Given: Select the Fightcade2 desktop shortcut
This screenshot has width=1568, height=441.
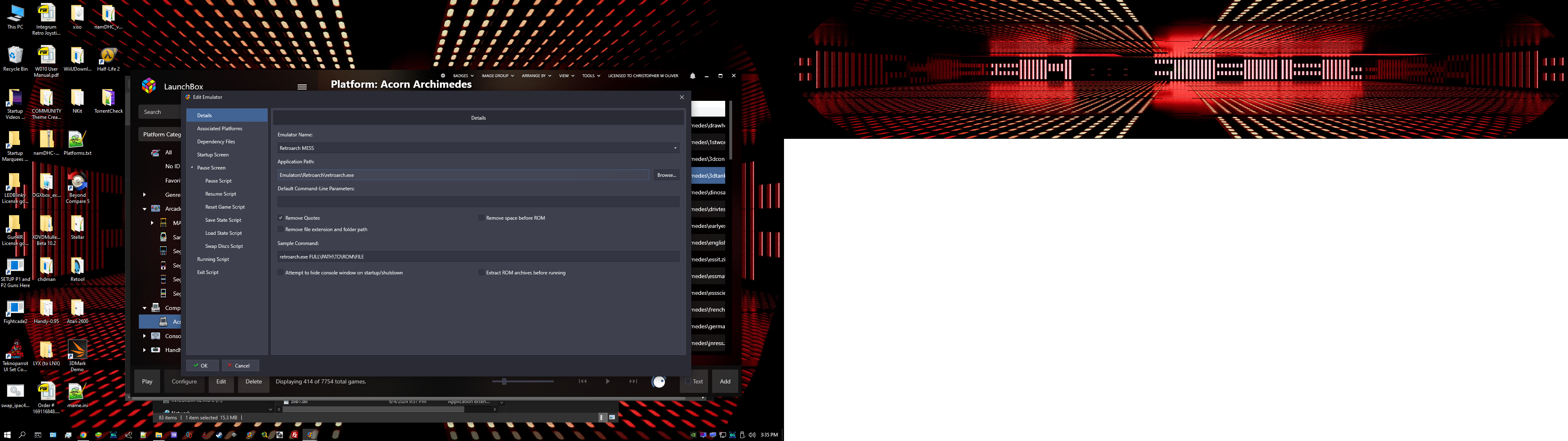Looking at the screenshot, I should pos(15,311).
